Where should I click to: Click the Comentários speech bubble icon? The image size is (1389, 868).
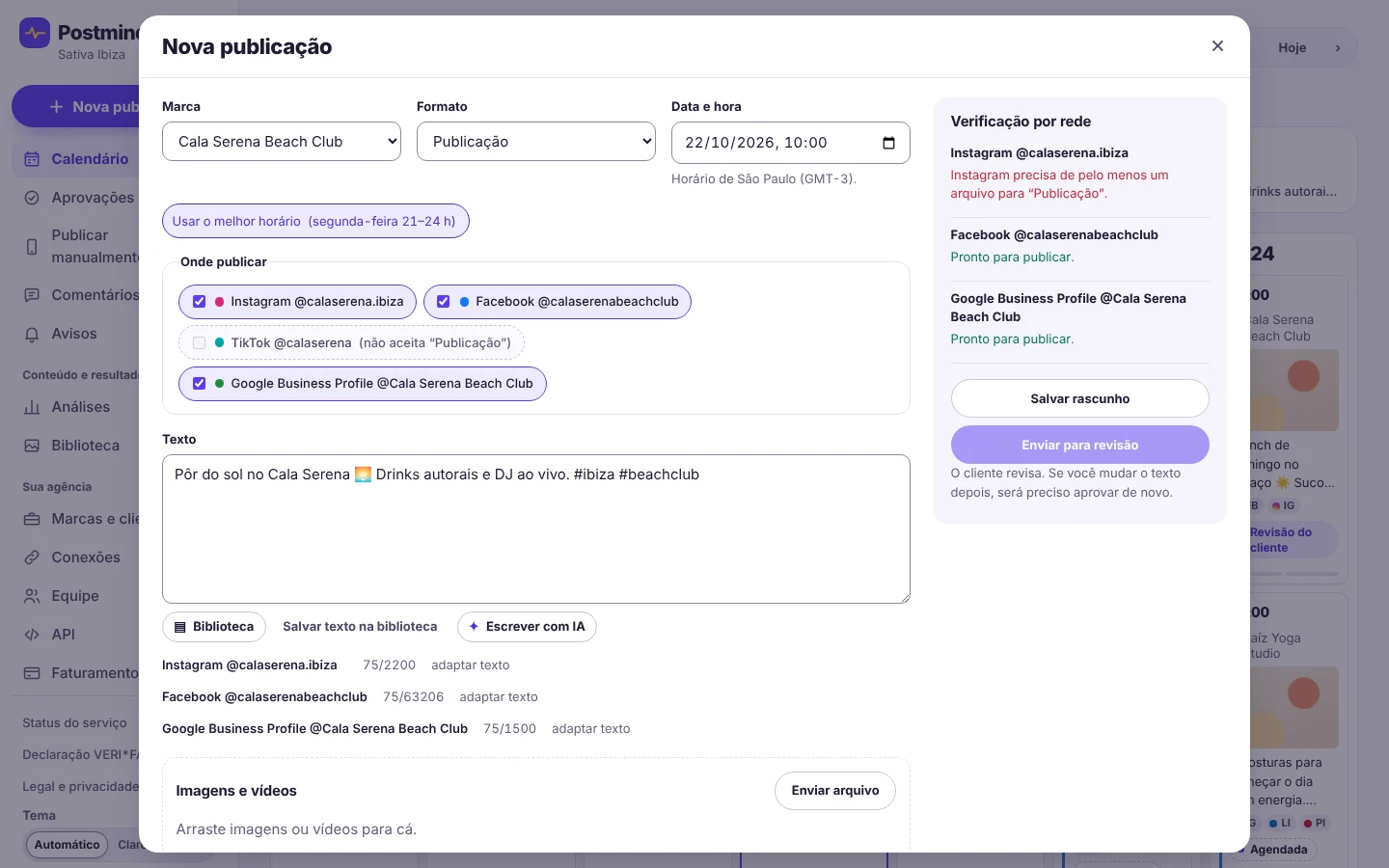click(x=32, y=295)
